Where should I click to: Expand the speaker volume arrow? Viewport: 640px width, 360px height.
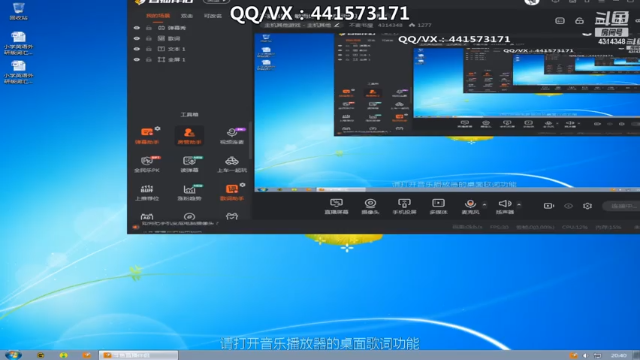519,204
